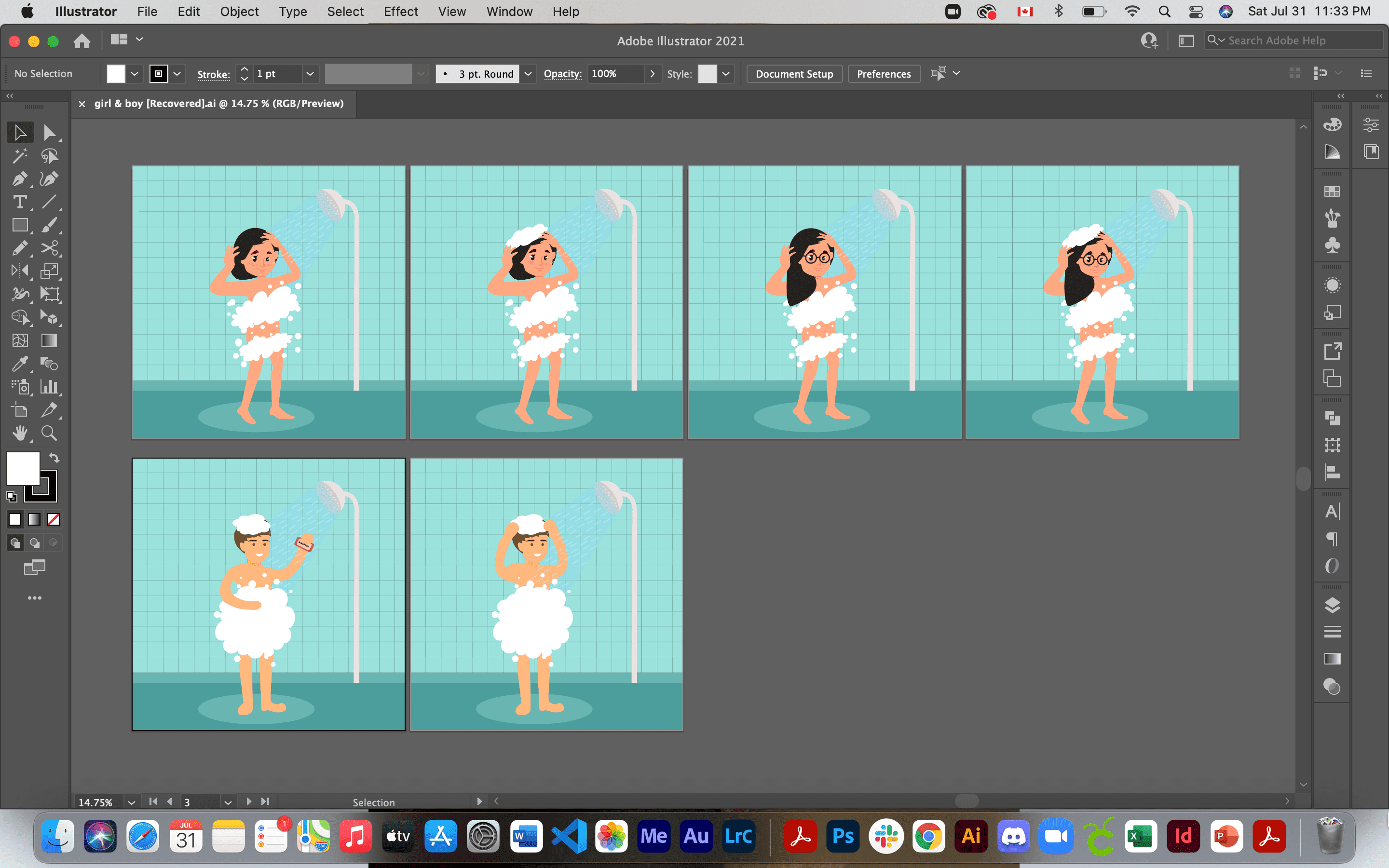
Task: Go to the first artboard
Action: coord(153,801)
